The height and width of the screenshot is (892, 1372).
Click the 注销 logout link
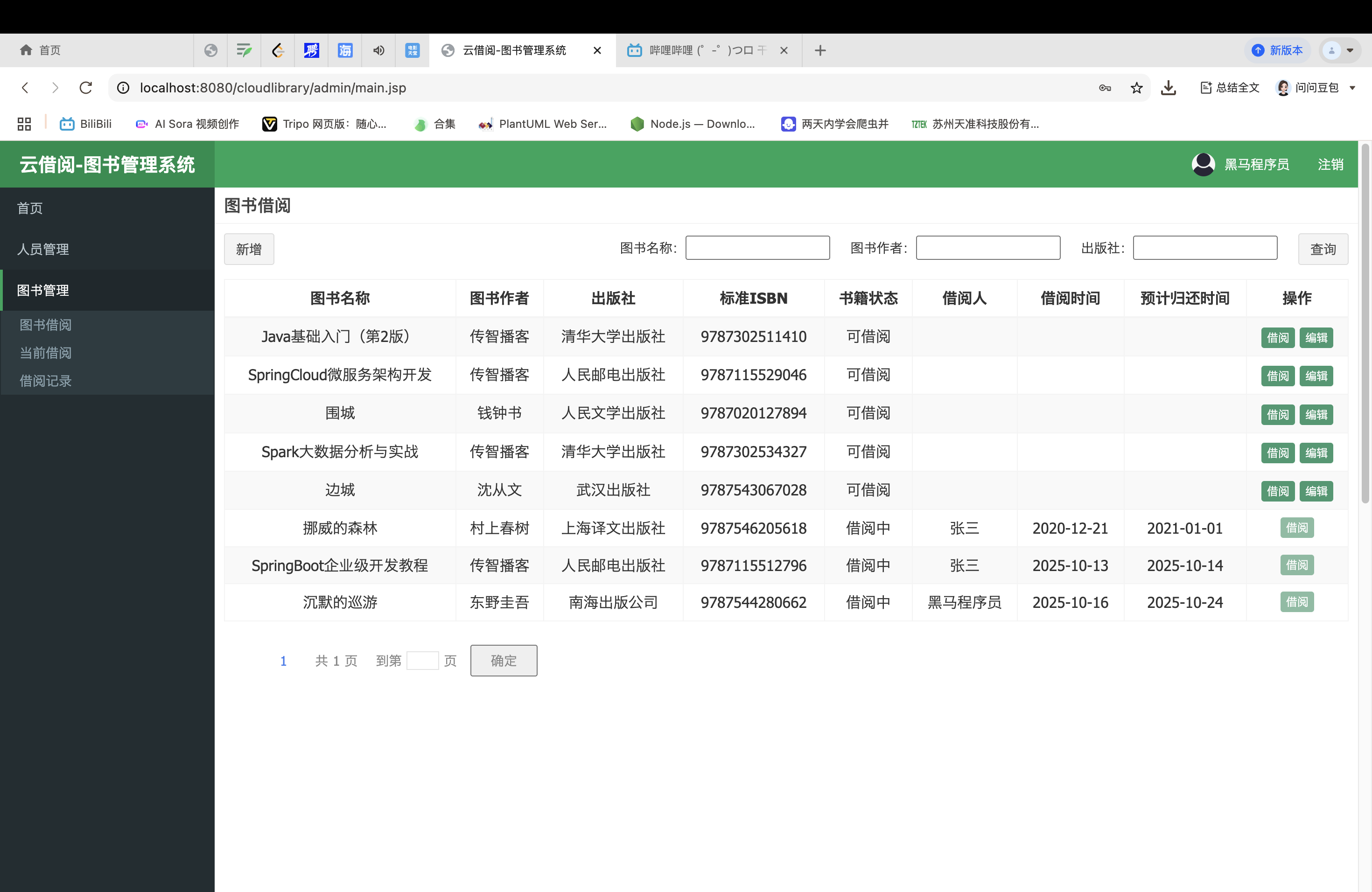[1330, 165]
